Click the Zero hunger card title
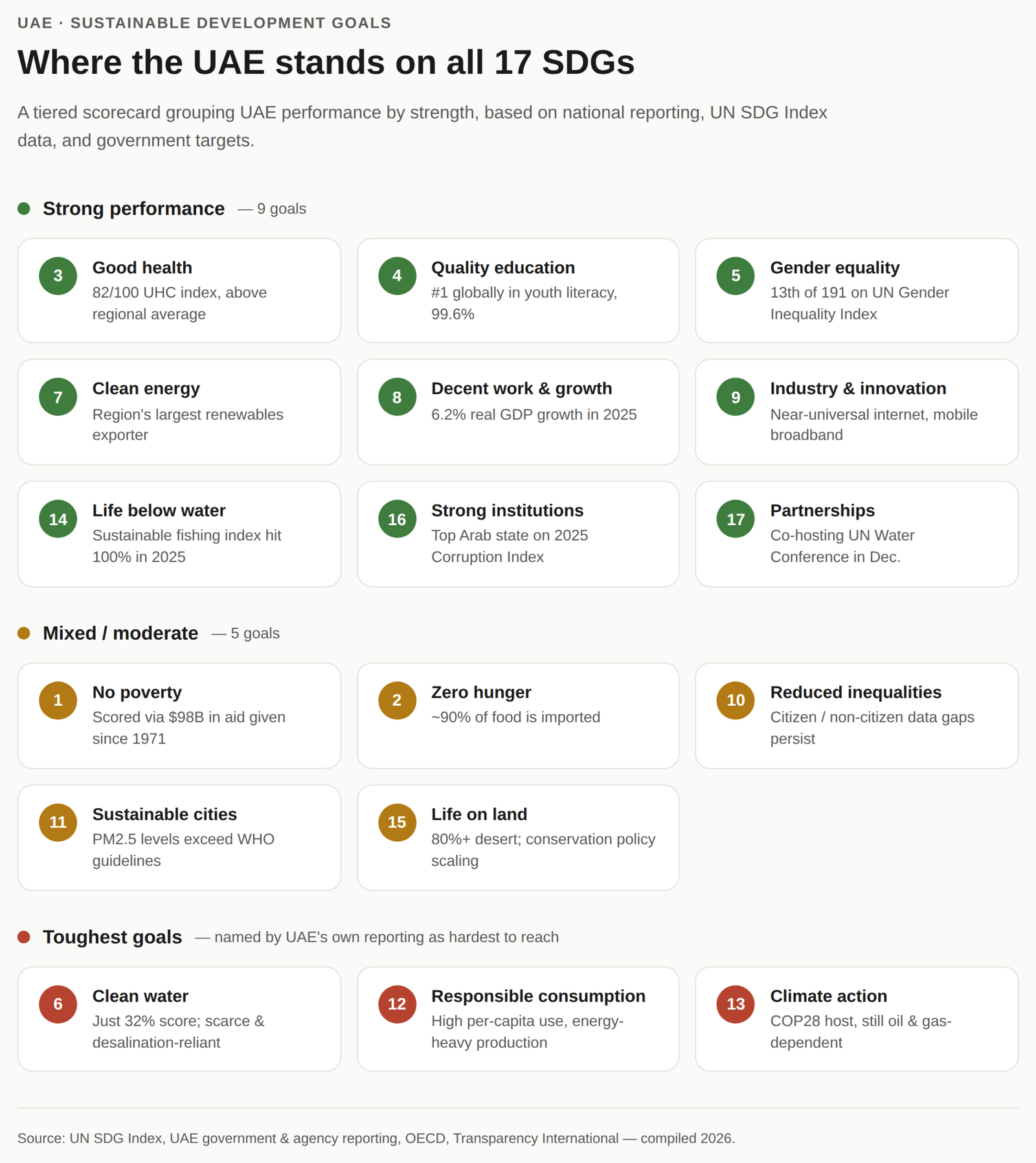Viewport: 1036px width, 1163px height. point(481,692)
